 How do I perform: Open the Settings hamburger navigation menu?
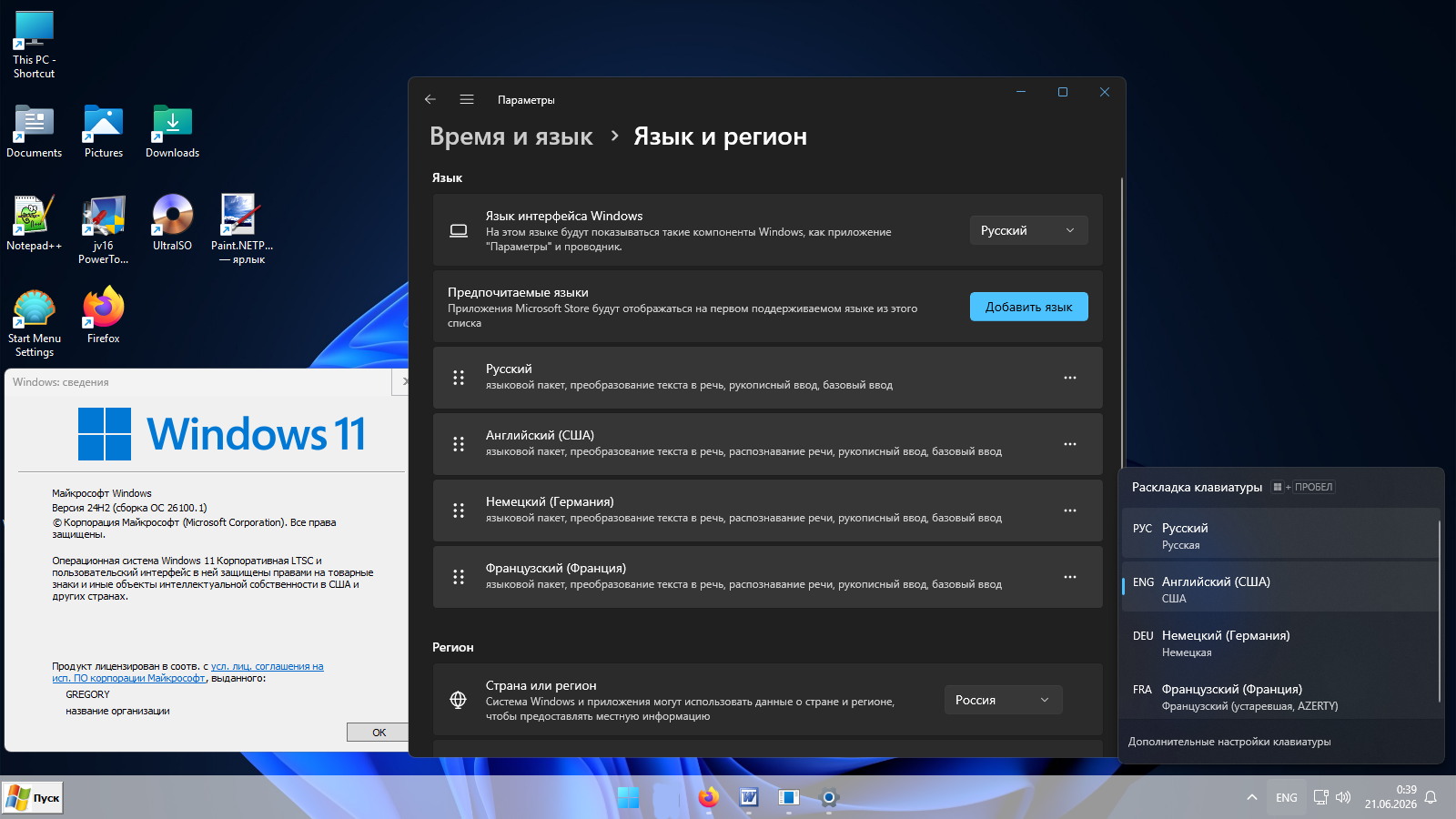(x=467, y=99)
